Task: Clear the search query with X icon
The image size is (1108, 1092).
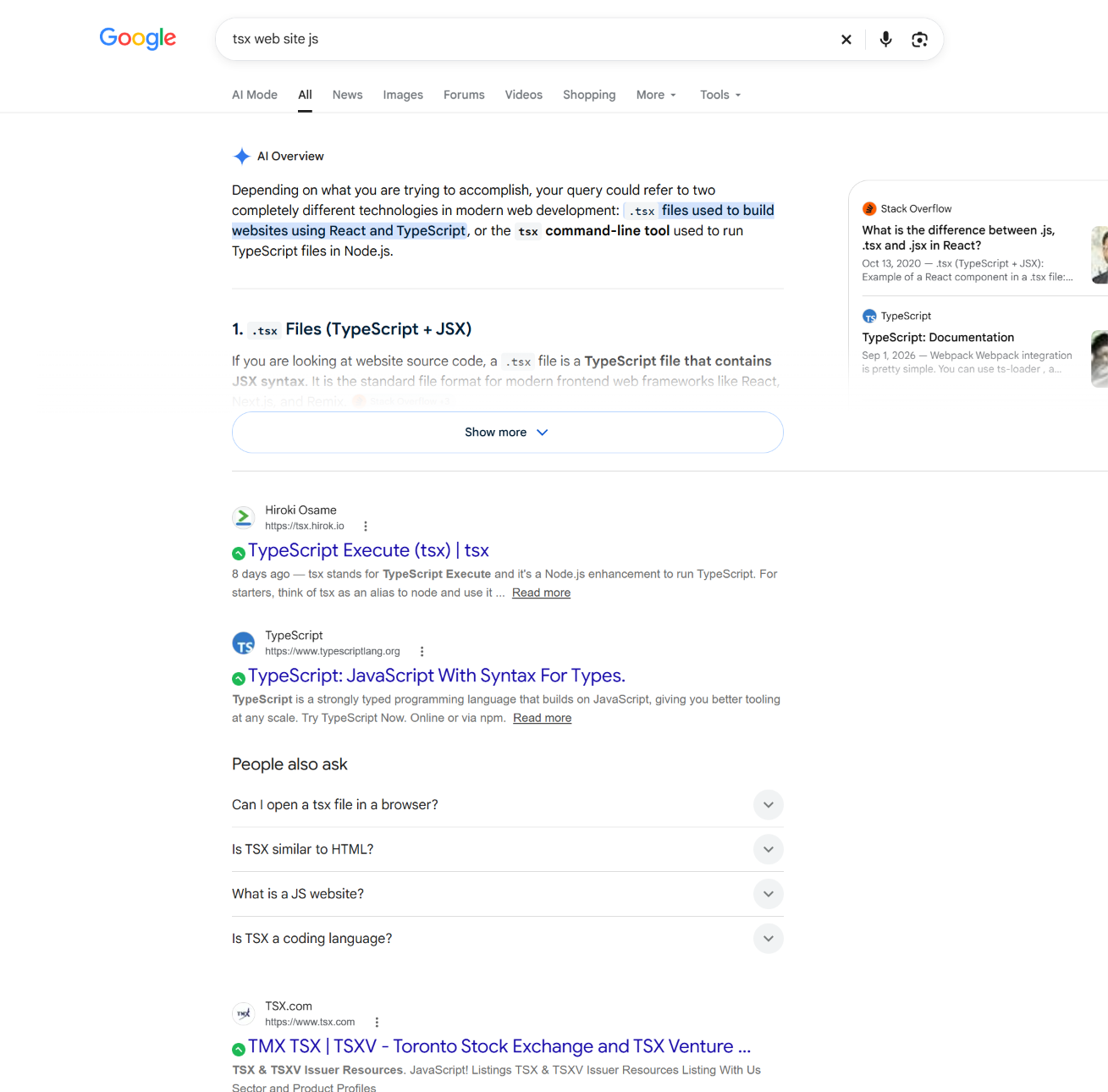Action: [846, 39]
